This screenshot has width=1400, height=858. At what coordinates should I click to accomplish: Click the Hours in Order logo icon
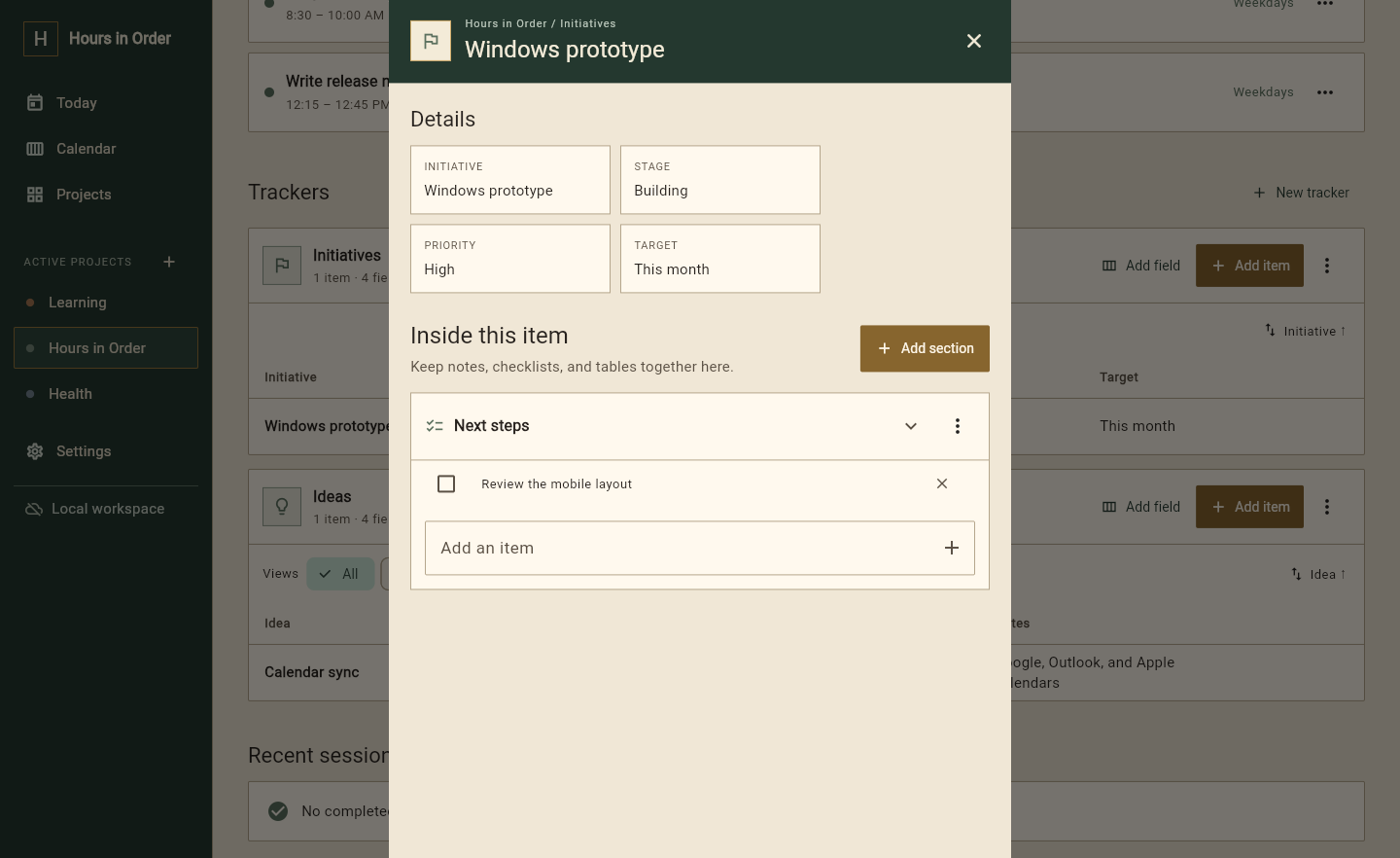(x=41, y=39)
